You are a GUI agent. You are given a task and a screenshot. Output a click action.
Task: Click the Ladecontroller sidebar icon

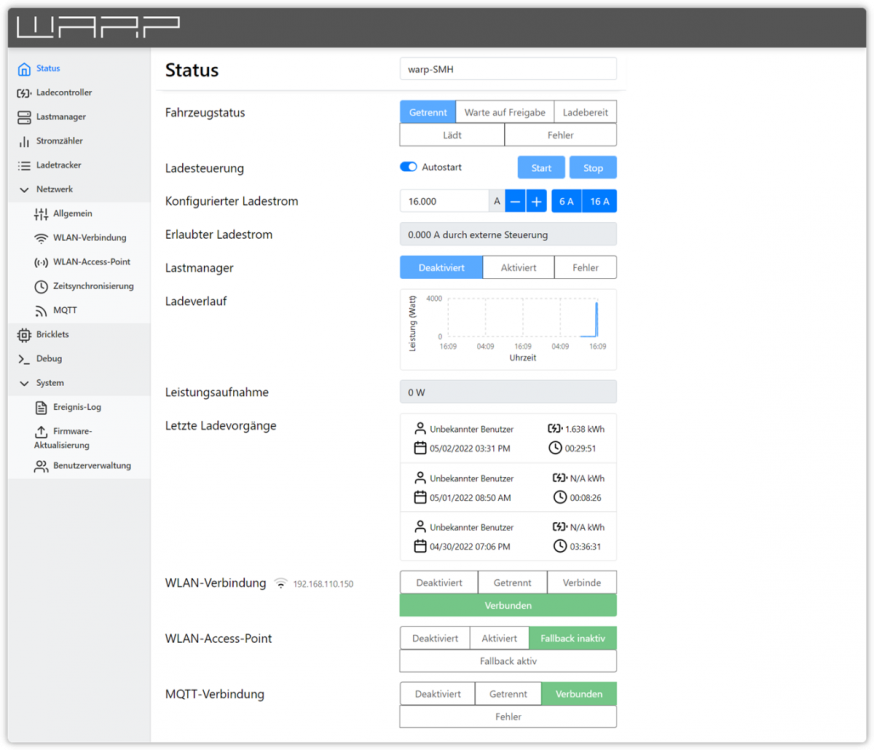[24, 93]
